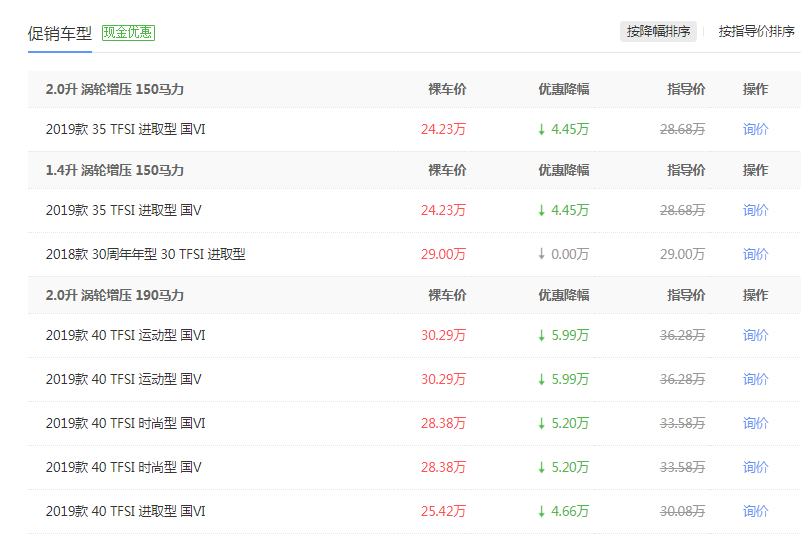801x539 pixels.
Task: Click 指导价 of 2019款 35 TFSI 进取型 国V
Action: point(682,210)
